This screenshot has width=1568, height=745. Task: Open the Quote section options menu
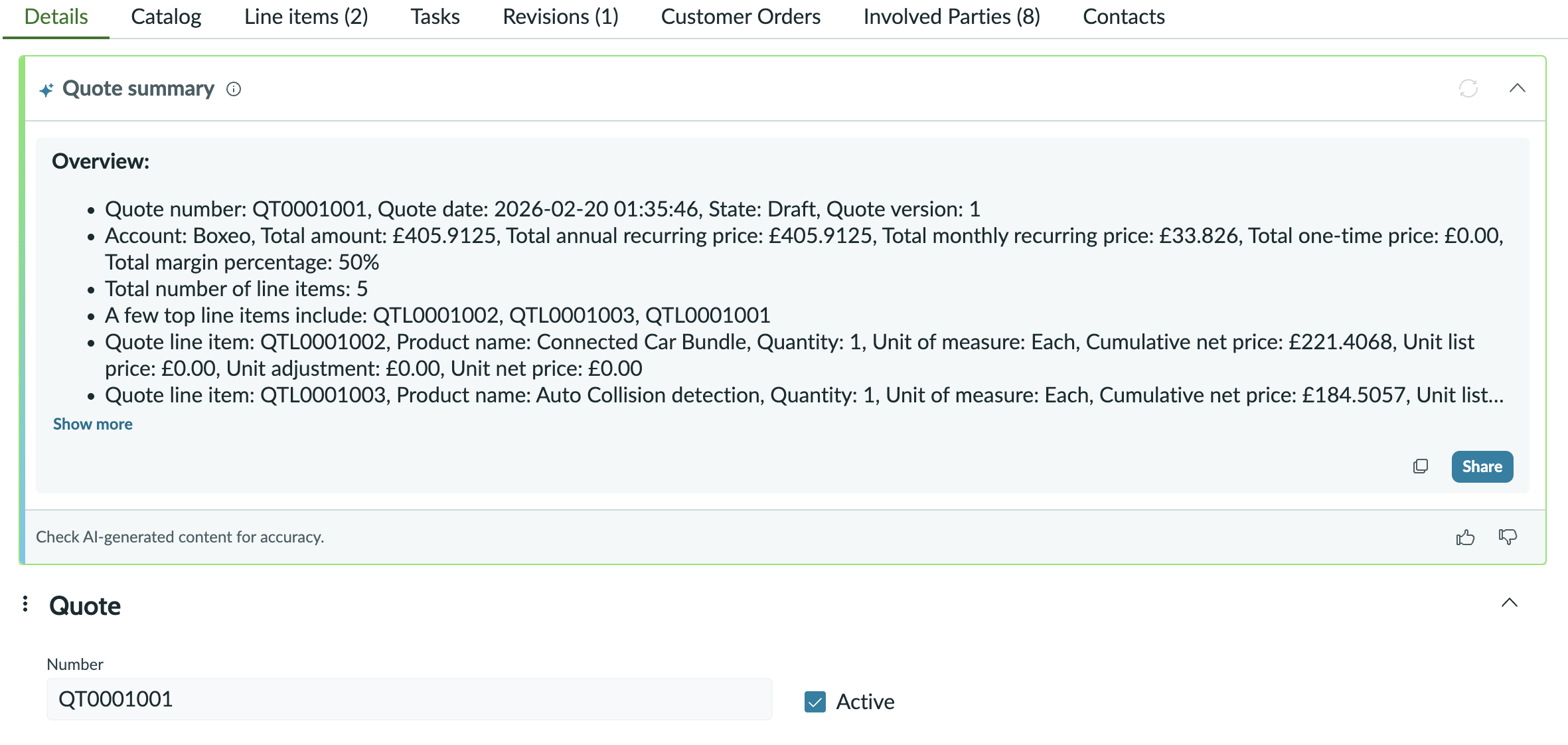tap(25, 604)
